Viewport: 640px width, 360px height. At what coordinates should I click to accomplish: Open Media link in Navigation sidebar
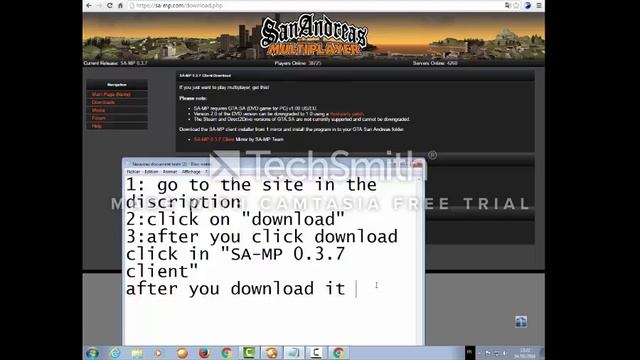98,110
